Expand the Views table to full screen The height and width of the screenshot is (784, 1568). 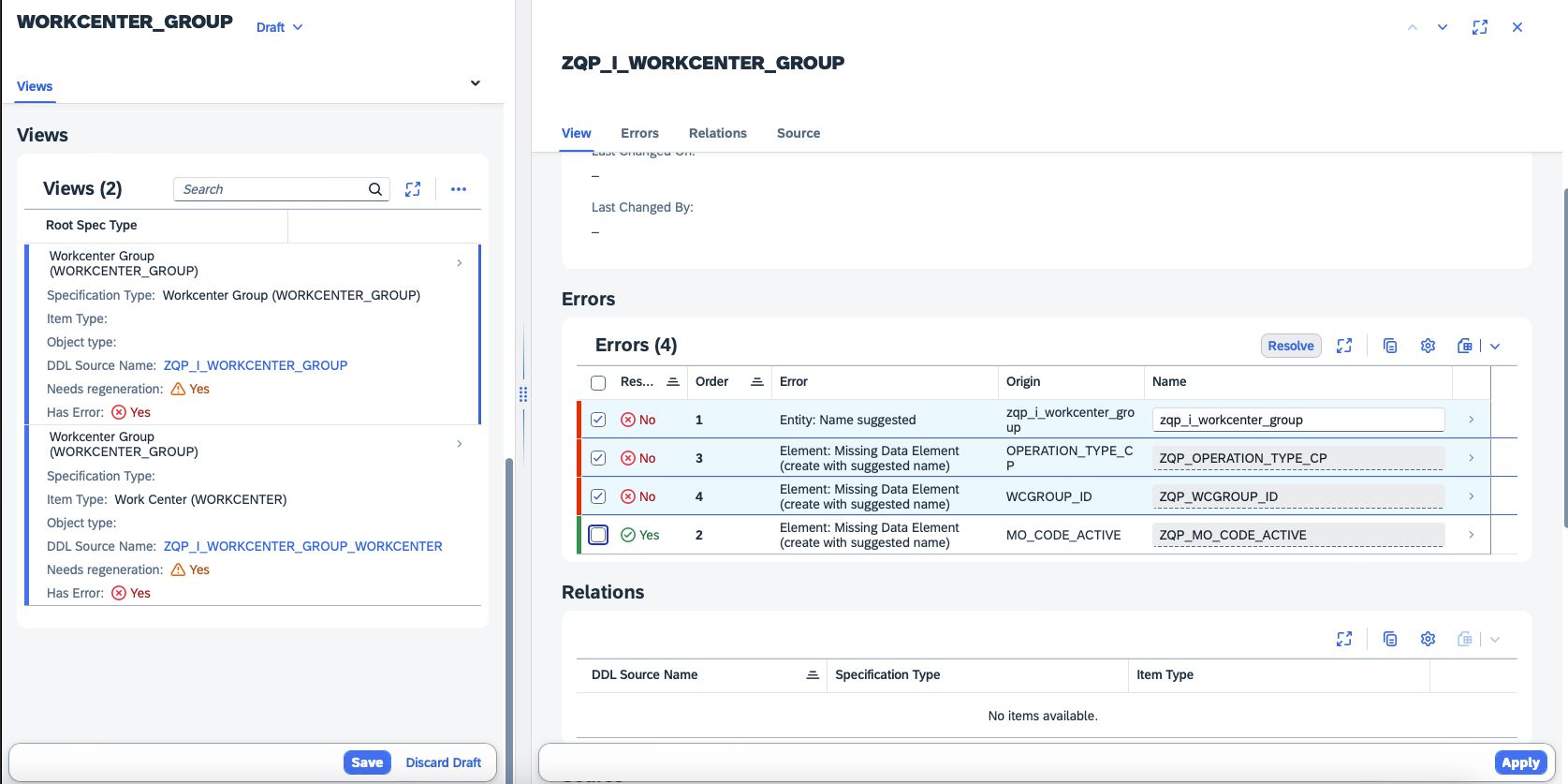click(x=413, y=189)
